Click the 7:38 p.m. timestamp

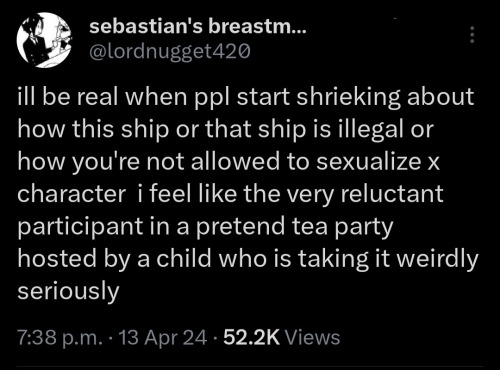[x=60, y=337]
